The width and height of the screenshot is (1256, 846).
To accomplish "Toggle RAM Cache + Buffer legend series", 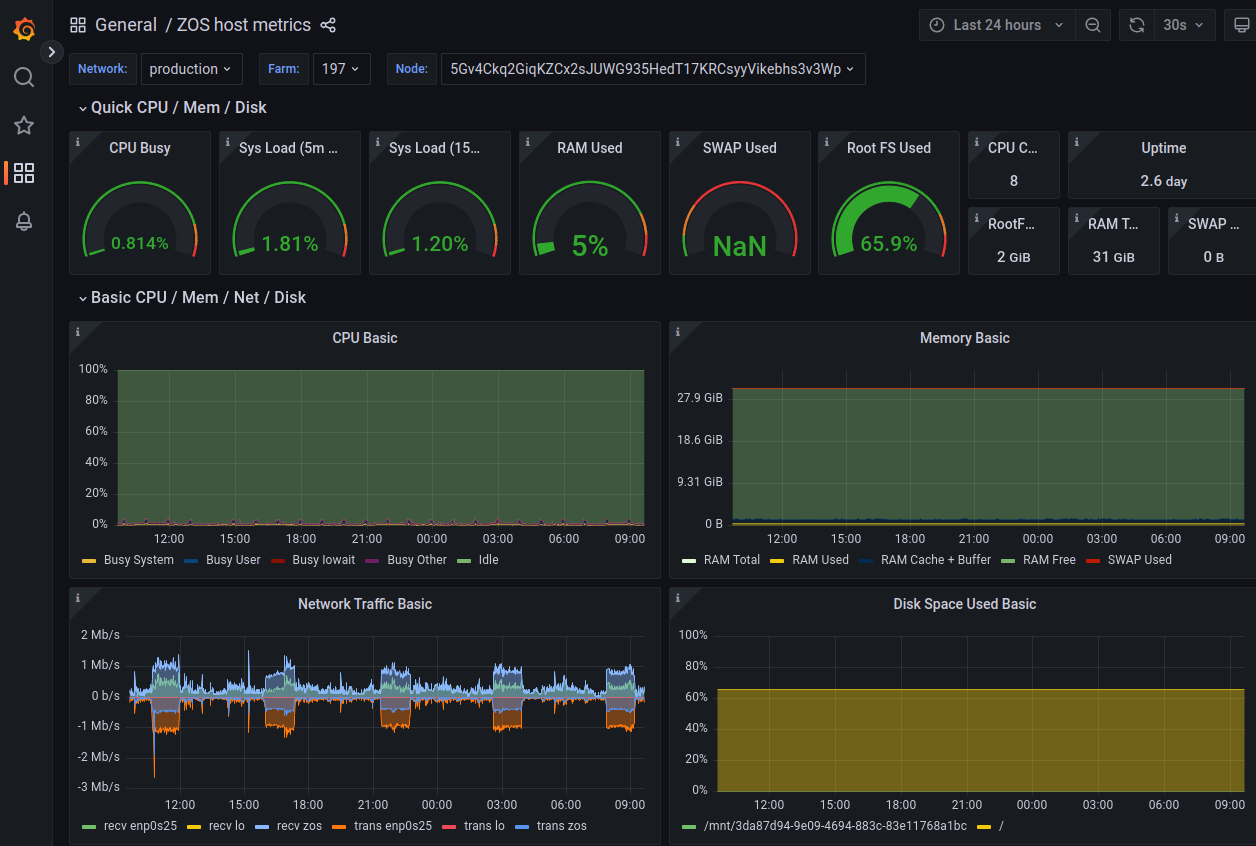I will pos(935,560).
